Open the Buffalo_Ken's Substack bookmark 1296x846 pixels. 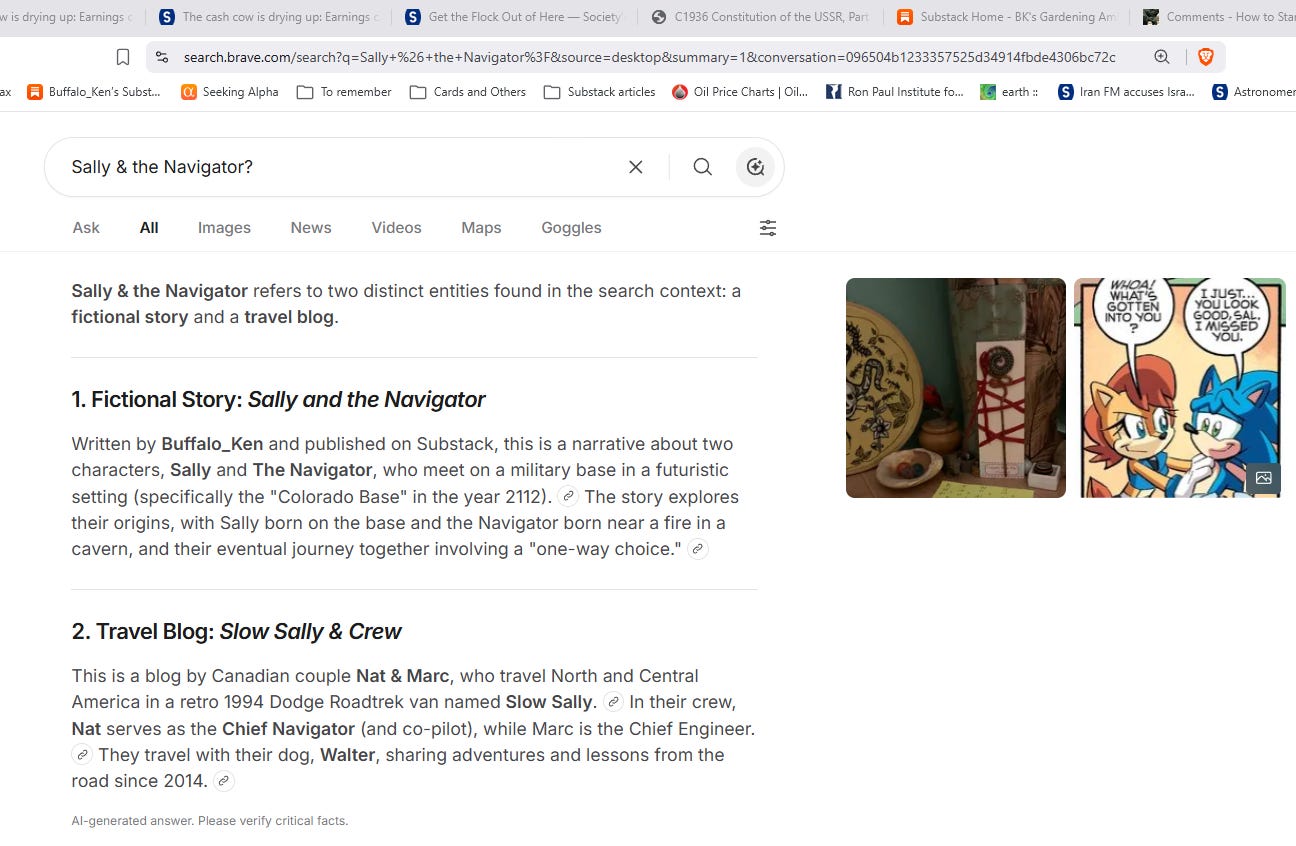tap(93, 92)
